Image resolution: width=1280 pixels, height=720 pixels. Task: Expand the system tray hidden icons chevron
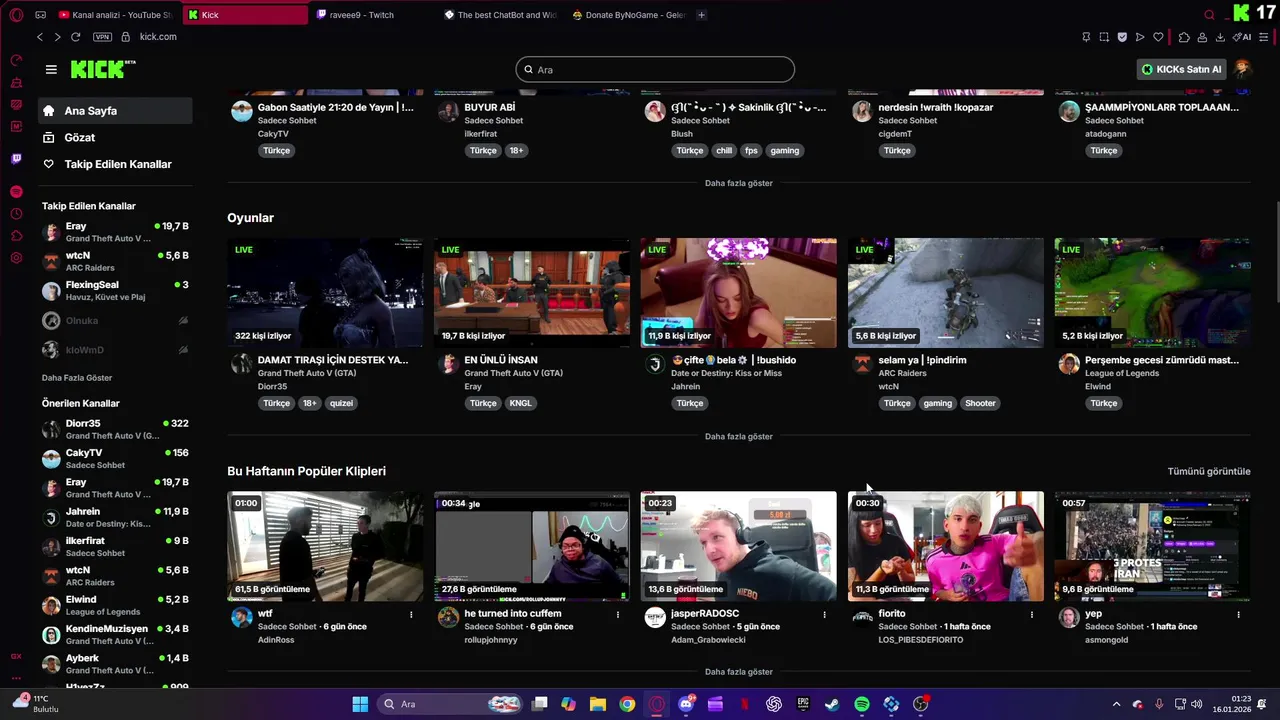tap(1116, 704)
